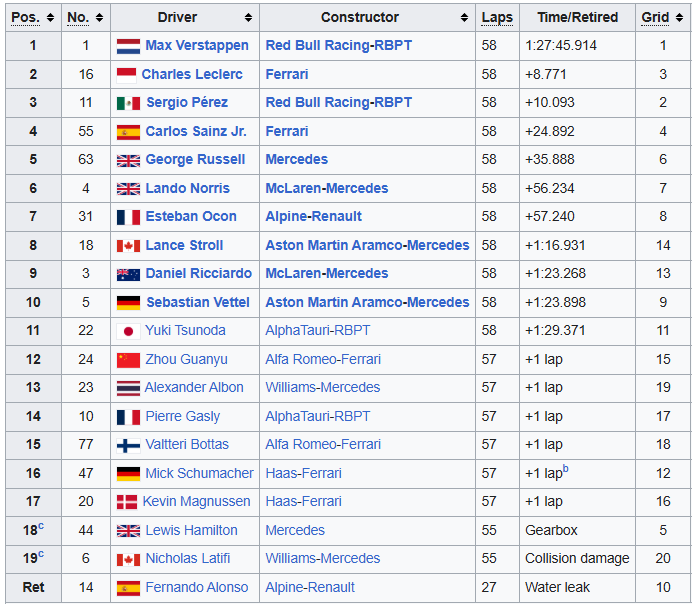
Task: Select the Ret position cell
Action: click(34, 588)
